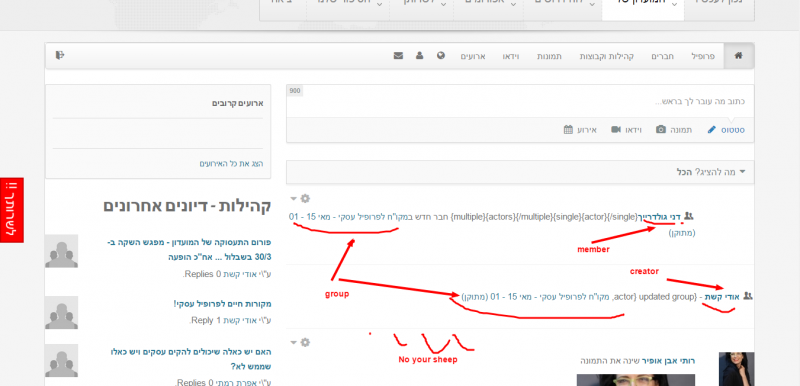The width and height of the screenshot is (800, 386).
Task: Choose the תמונה camera share option
Action: click(x=673, y=130)
